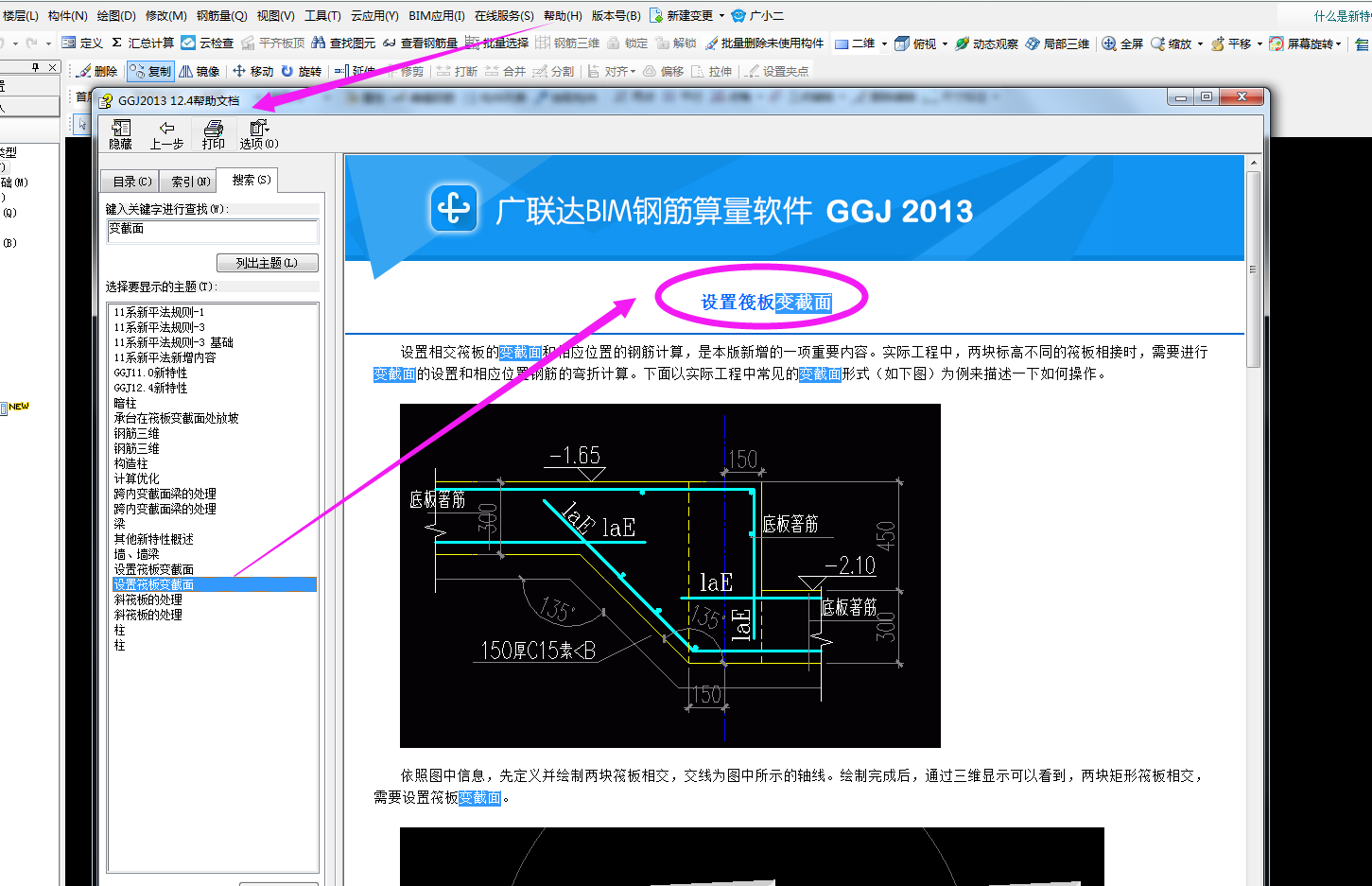Select the 旋转 rotate tool
Screen dimensions: 1372x886
coord(302,71)
